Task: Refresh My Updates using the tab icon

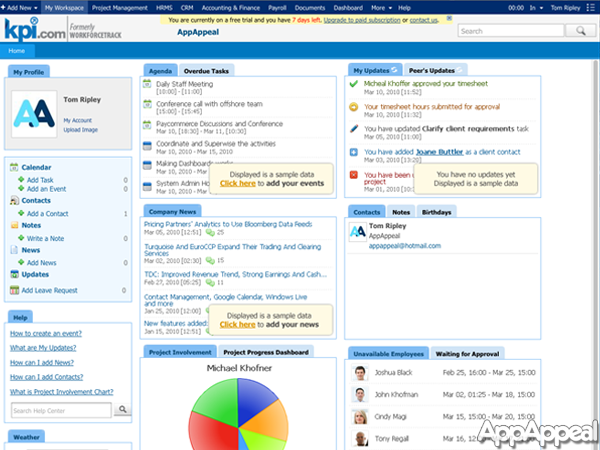Action: [396, 70]
